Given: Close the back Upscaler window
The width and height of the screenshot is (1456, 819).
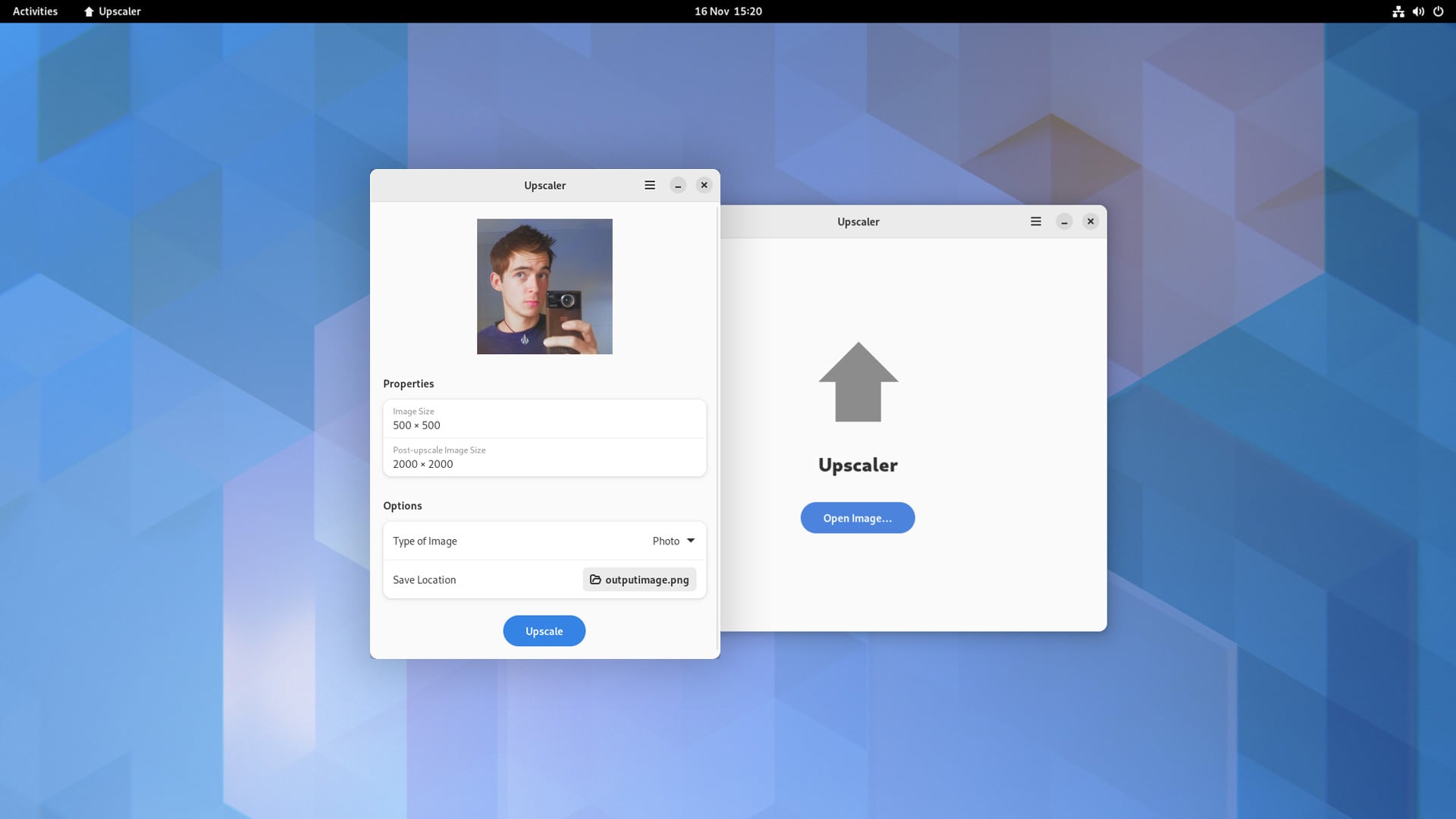Looking at the screenshot, I should 1090,221.
